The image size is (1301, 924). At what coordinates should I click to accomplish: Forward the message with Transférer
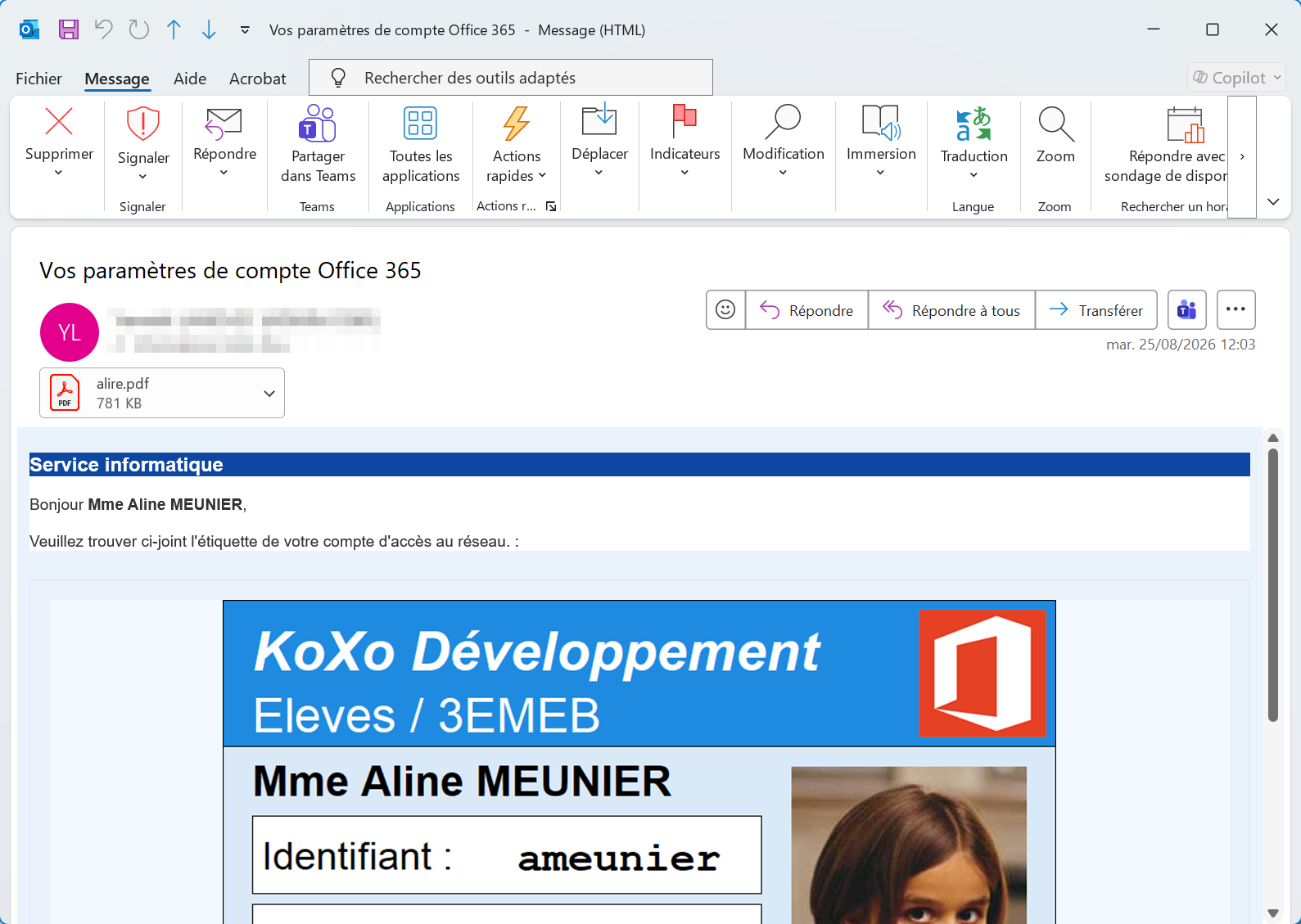coord(1096,310)
